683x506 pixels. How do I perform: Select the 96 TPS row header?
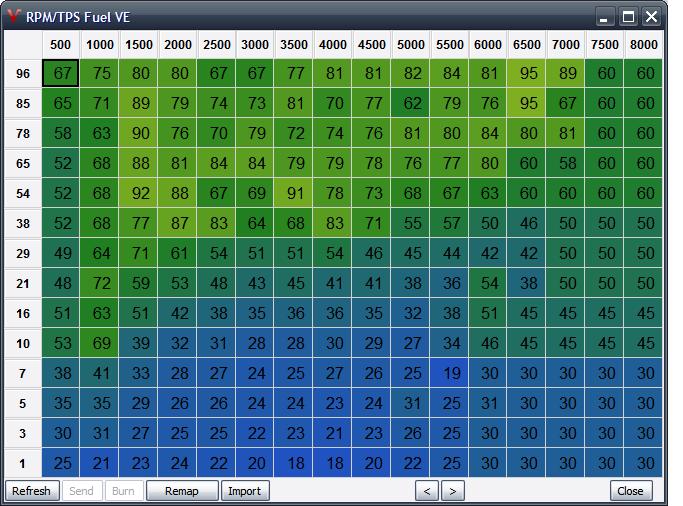(22, 74)
